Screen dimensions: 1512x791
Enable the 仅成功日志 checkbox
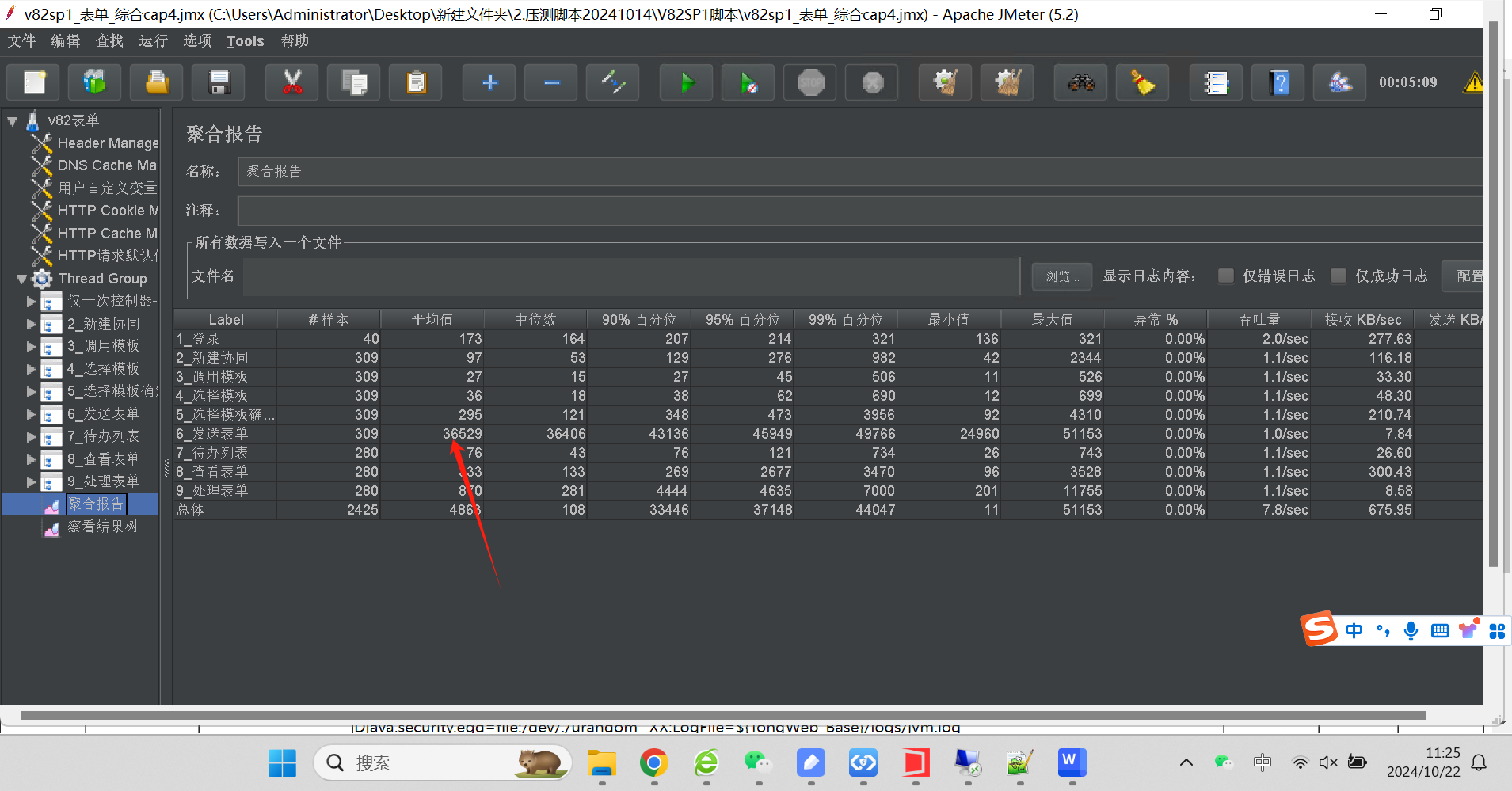[x=1339, y=276]
